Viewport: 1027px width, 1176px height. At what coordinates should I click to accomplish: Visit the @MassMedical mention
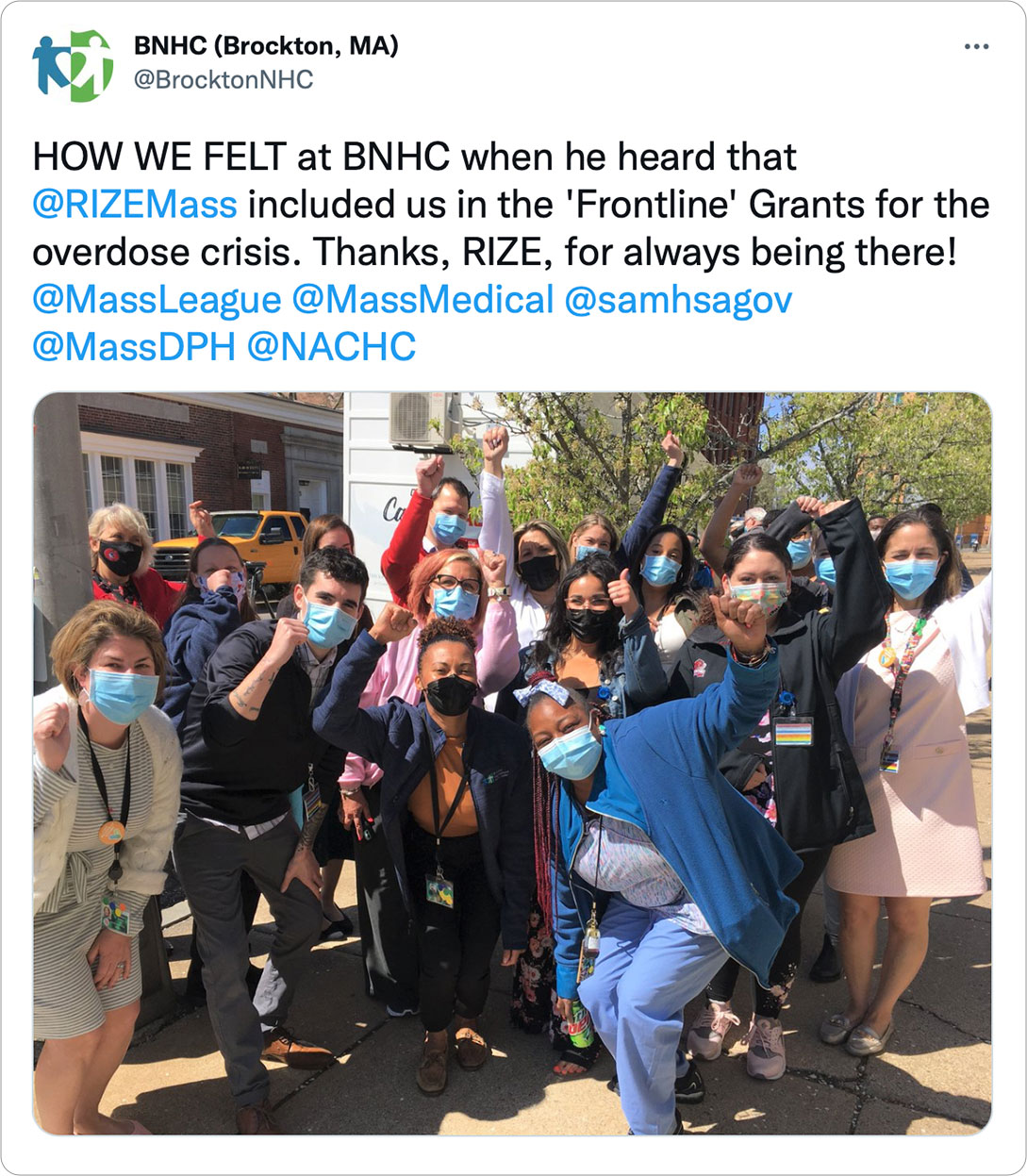click(x=422, y=300)
